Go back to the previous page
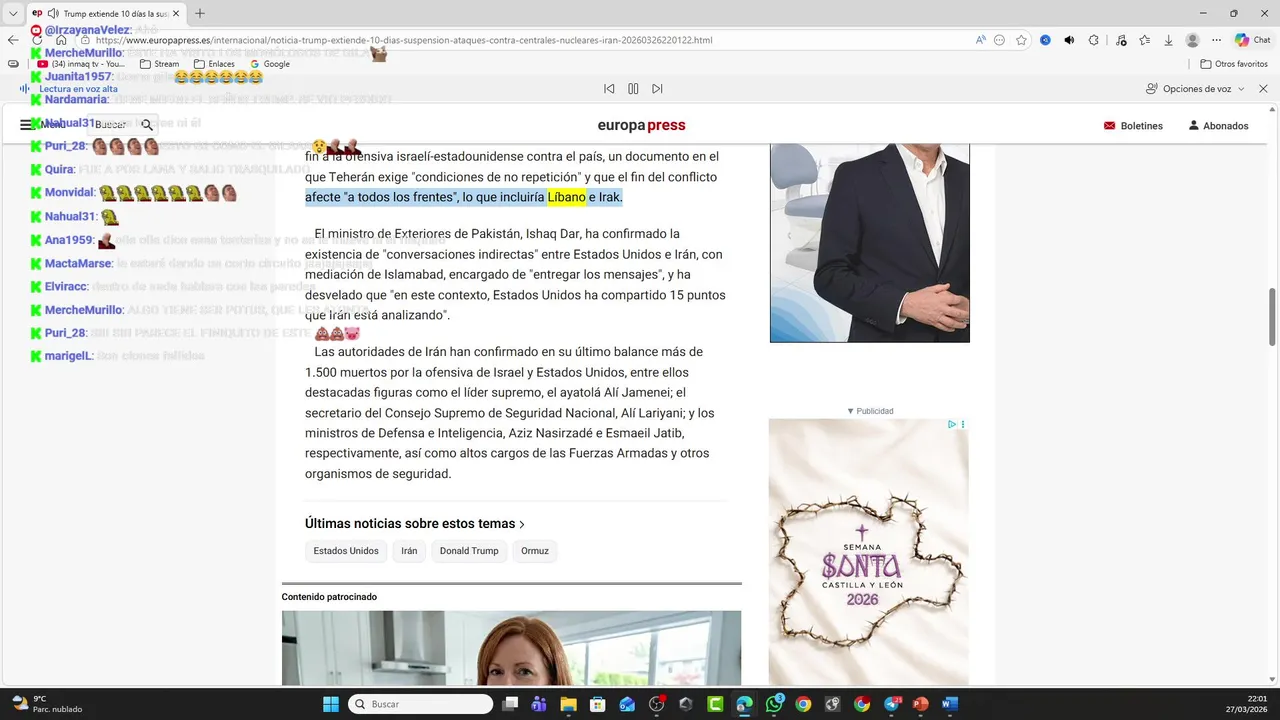 tap(13, 40)
